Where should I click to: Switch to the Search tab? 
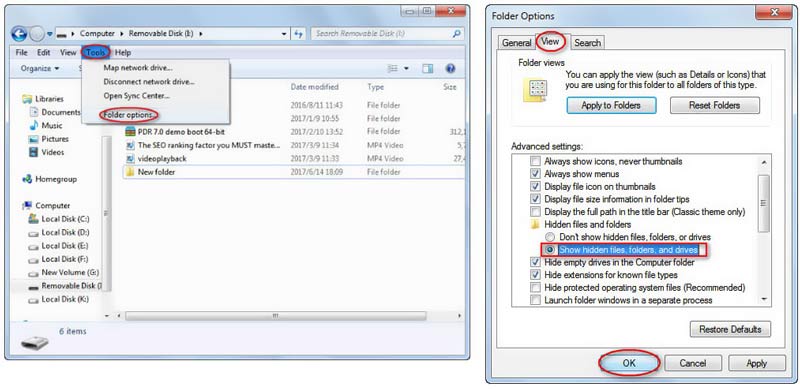pos(587,43)
